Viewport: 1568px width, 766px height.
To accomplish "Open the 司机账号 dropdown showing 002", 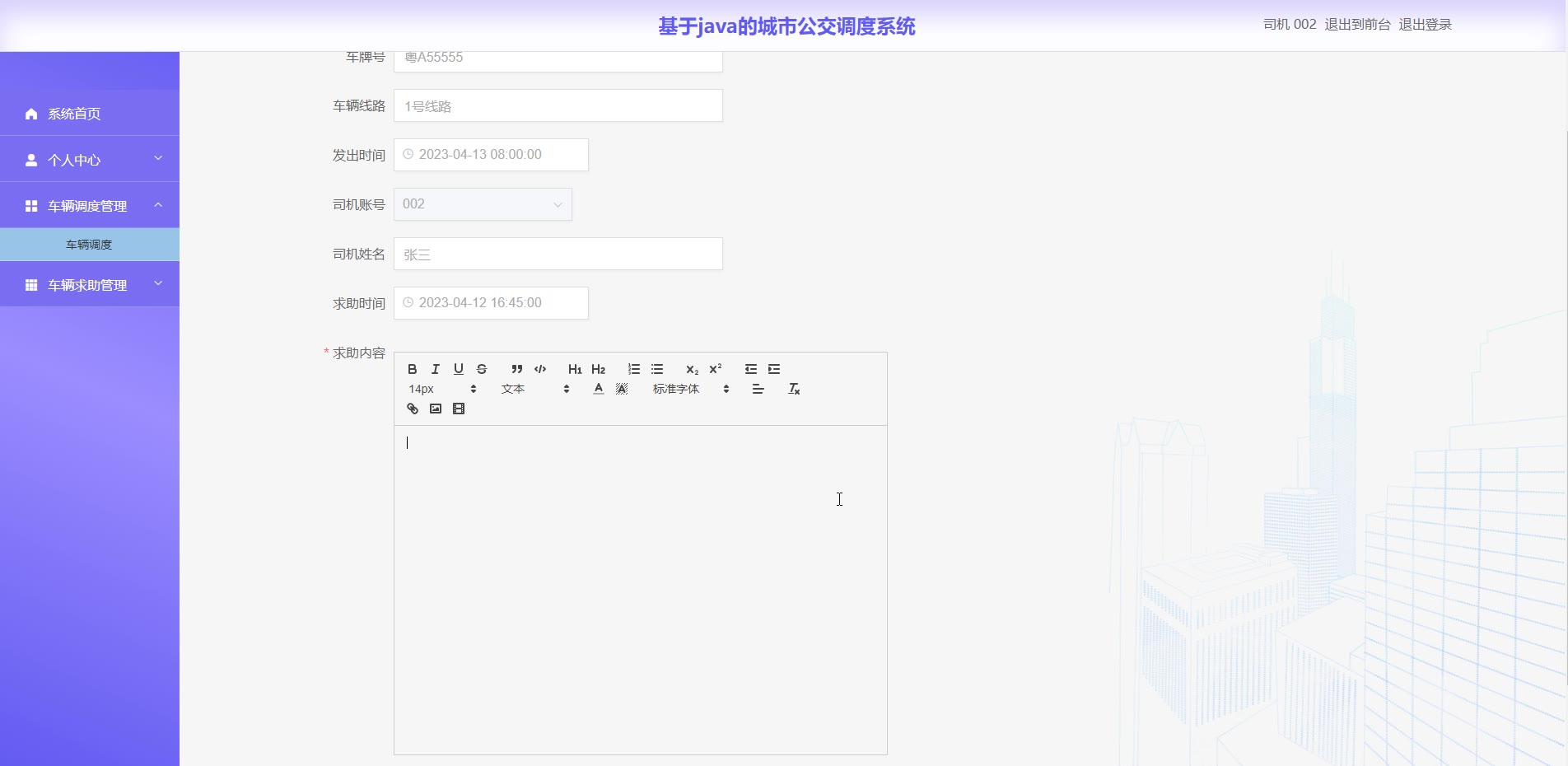I will [x=483, y=204].
